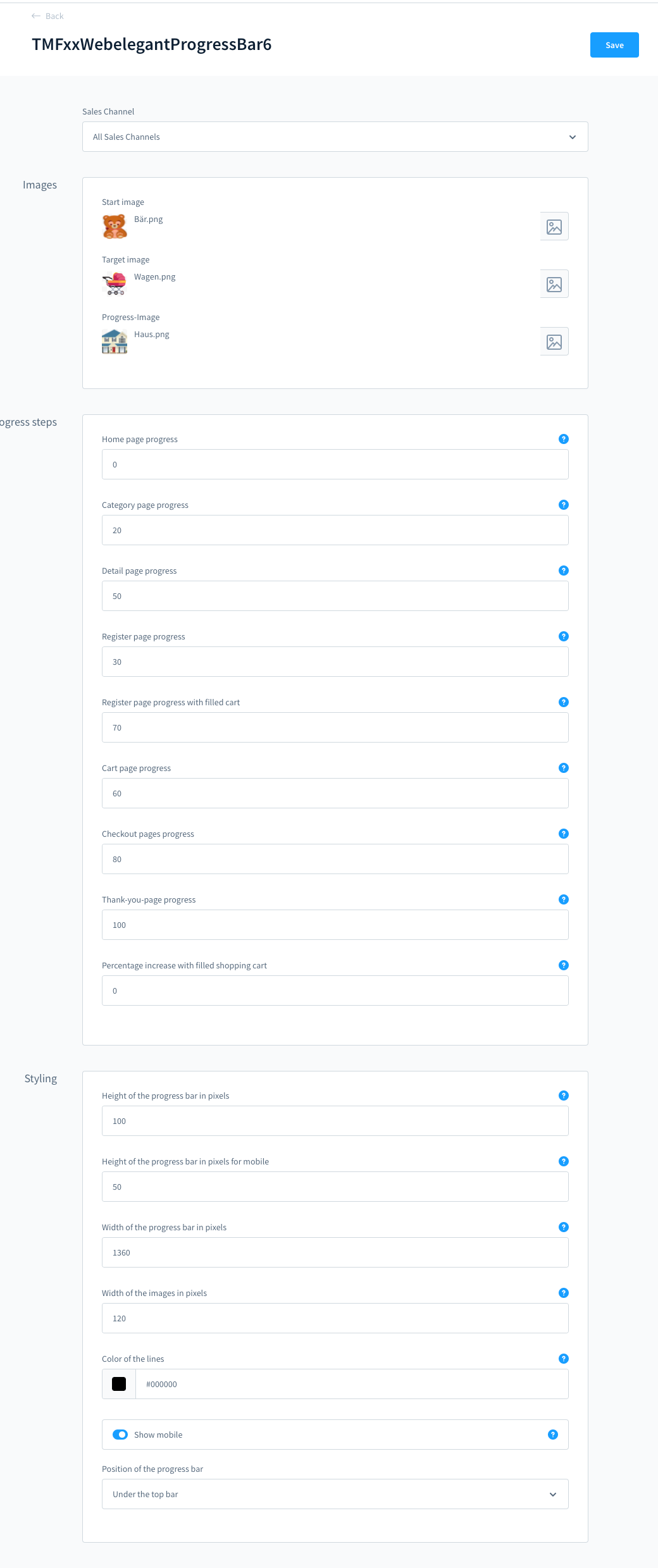The height and width of the screenshot is (1568, 658).
Task: Focus the Checkout pages progress field
Action: point(335,859)
